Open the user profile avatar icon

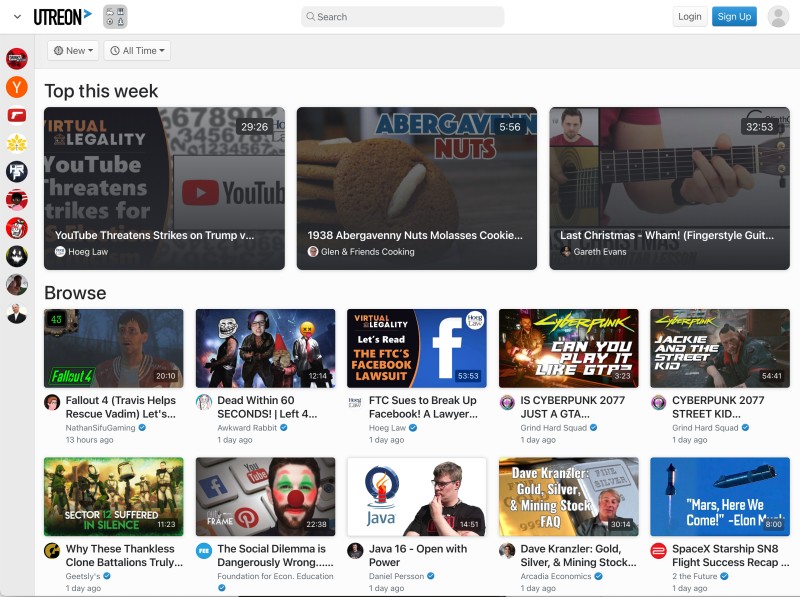779,17
